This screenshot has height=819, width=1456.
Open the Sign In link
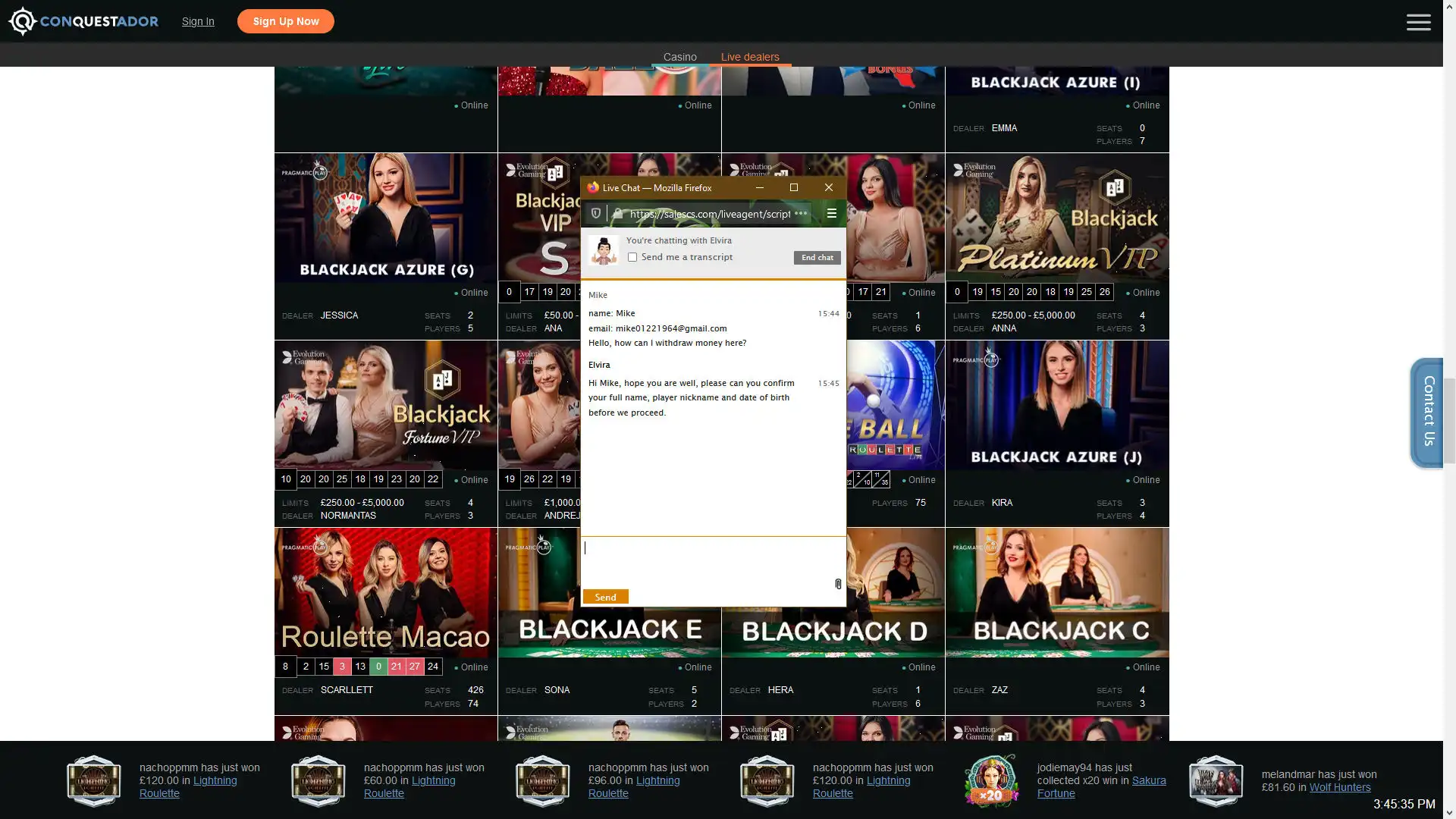point(198,21)
